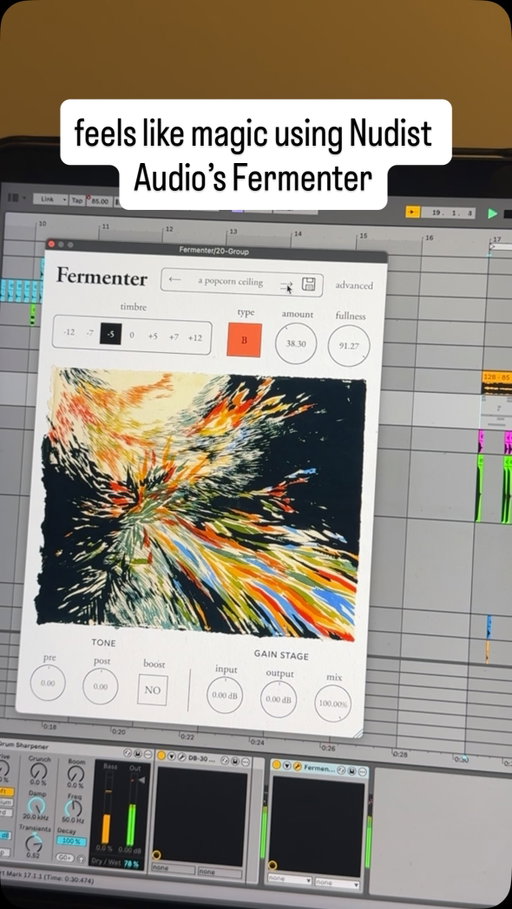Toggle the boost NO button
Screen dimensions: 512x909
[x=152, y=690]
